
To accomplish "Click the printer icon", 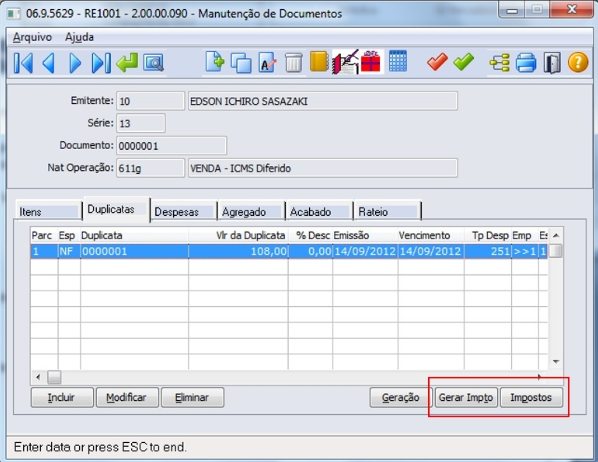I will [526, 63].
